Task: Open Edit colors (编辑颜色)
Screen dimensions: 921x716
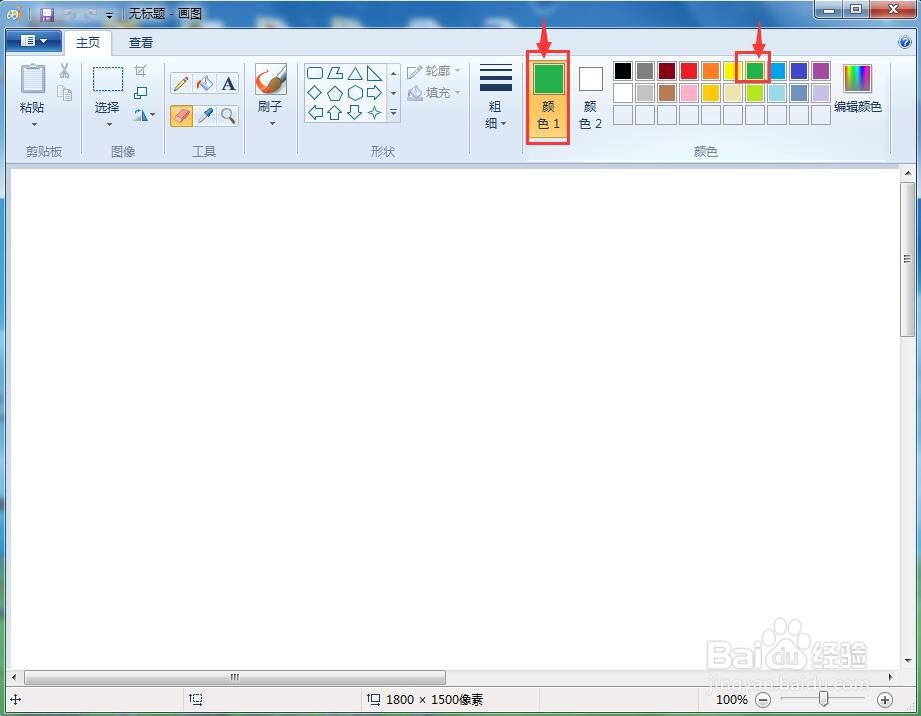Action: pos(858,88)
